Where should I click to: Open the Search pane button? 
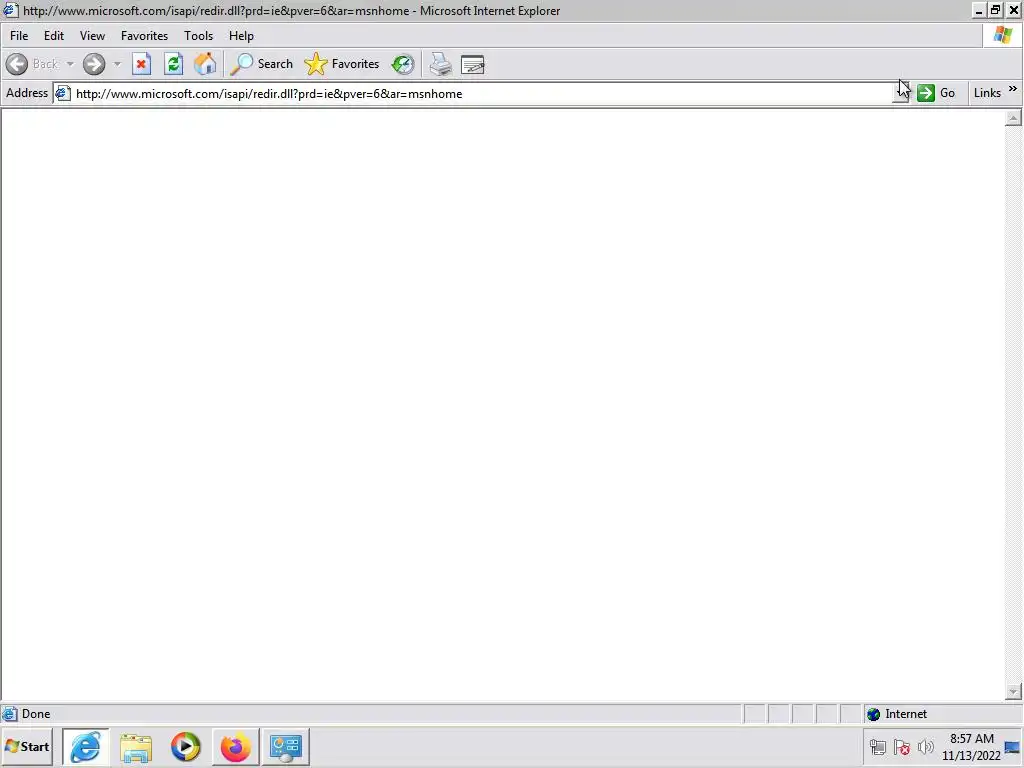pos(262,64)
